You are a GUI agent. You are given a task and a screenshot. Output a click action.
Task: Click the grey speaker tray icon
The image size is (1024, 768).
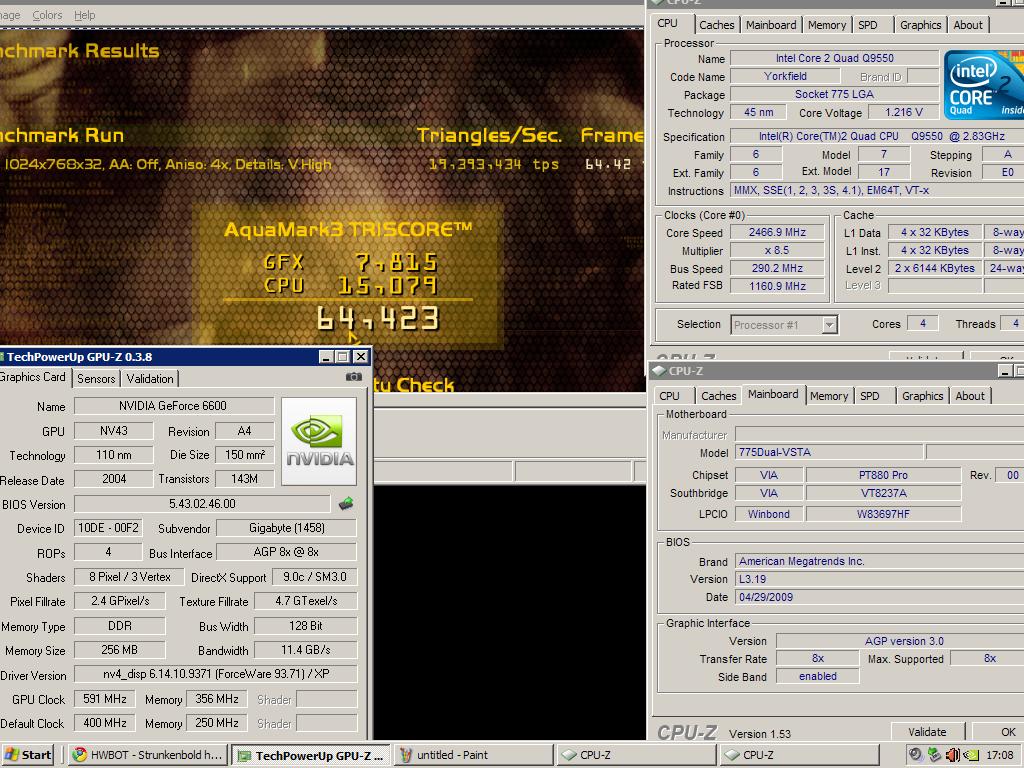916,755
